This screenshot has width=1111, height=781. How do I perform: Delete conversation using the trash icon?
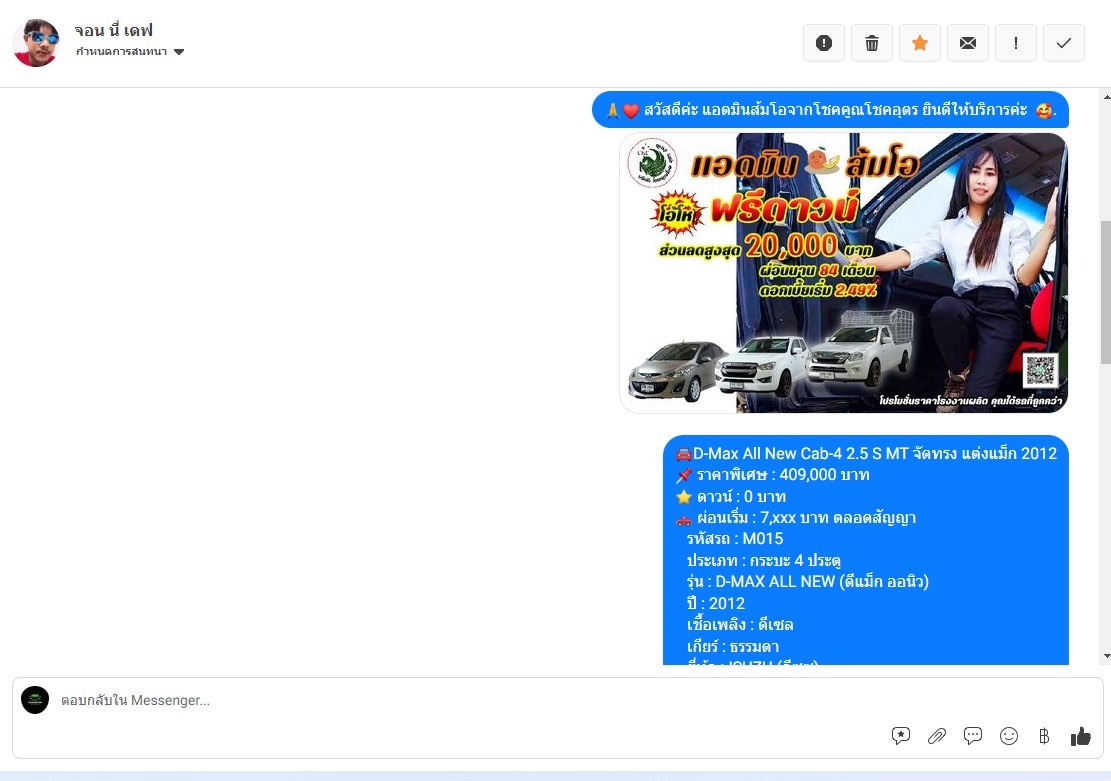pos(872,43)
